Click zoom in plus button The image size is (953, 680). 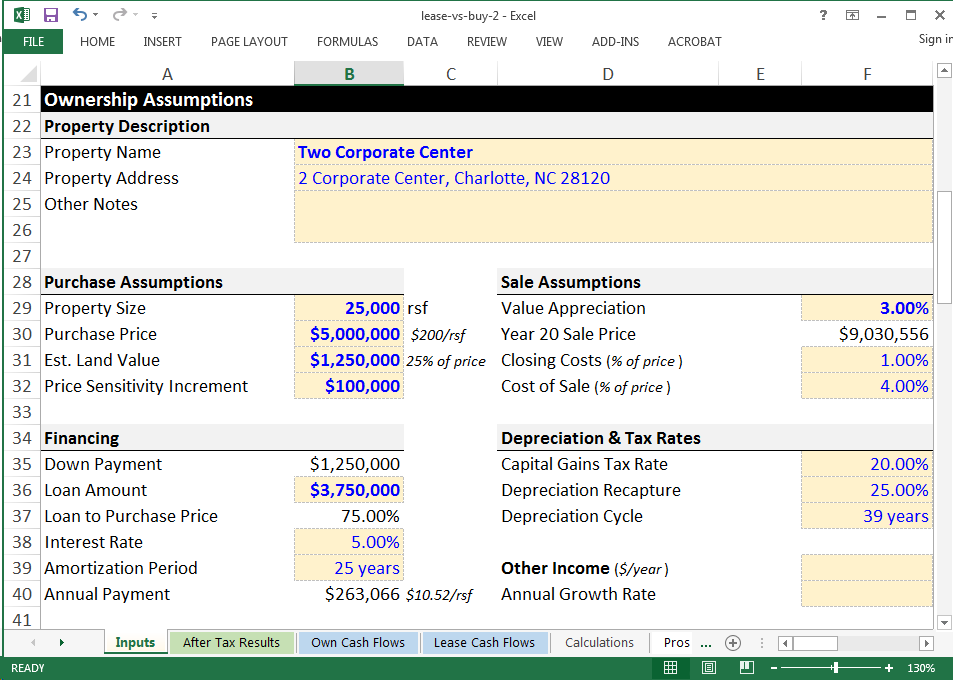pos(889,668)
